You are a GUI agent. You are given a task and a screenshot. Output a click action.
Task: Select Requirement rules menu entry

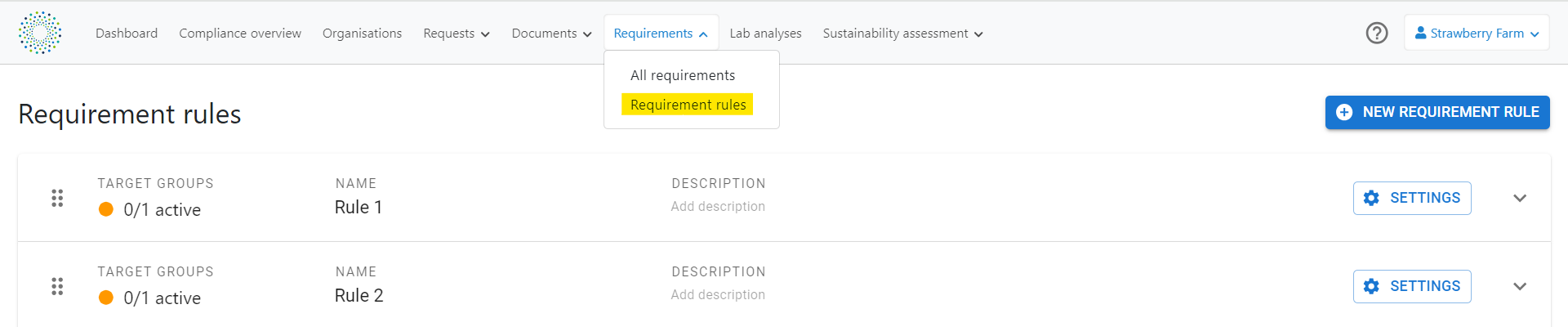[x=688, y=105]
